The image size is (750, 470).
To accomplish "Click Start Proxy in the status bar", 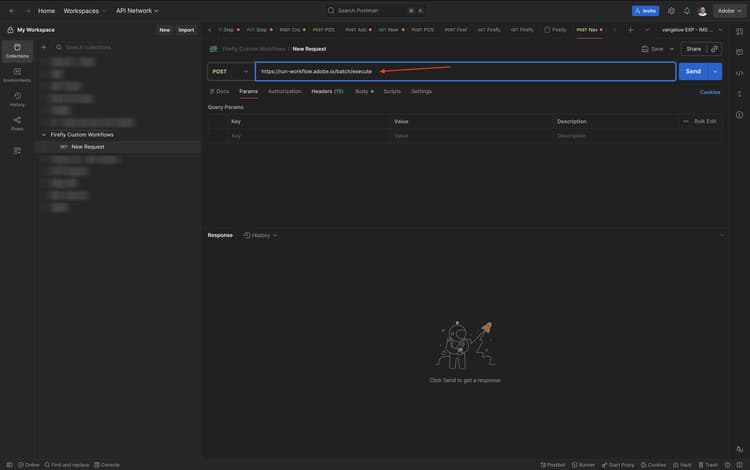I will tap(618, 465).
